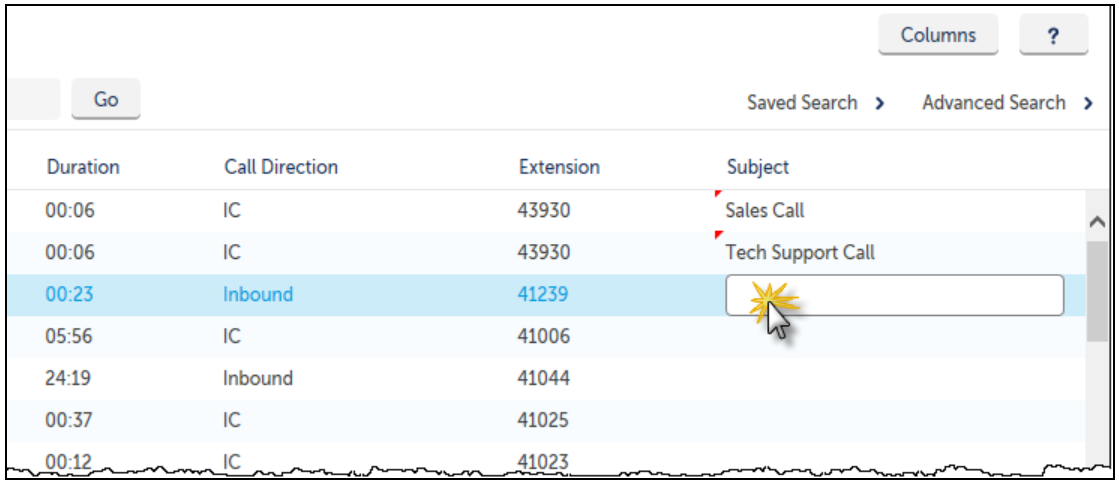This screenshot has width=1119, height=483.
Task: Expand the Saved Search chevron
Action: (x=880, y=103)
